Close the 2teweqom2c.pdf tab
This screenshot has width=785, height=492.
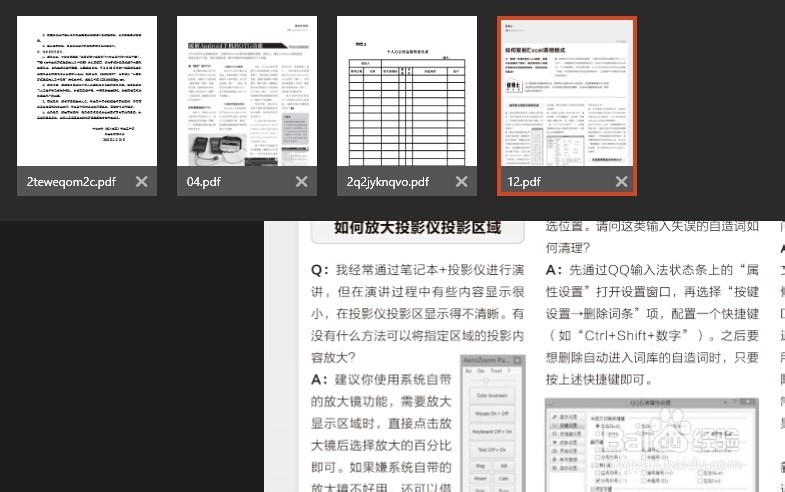(142, 182)
